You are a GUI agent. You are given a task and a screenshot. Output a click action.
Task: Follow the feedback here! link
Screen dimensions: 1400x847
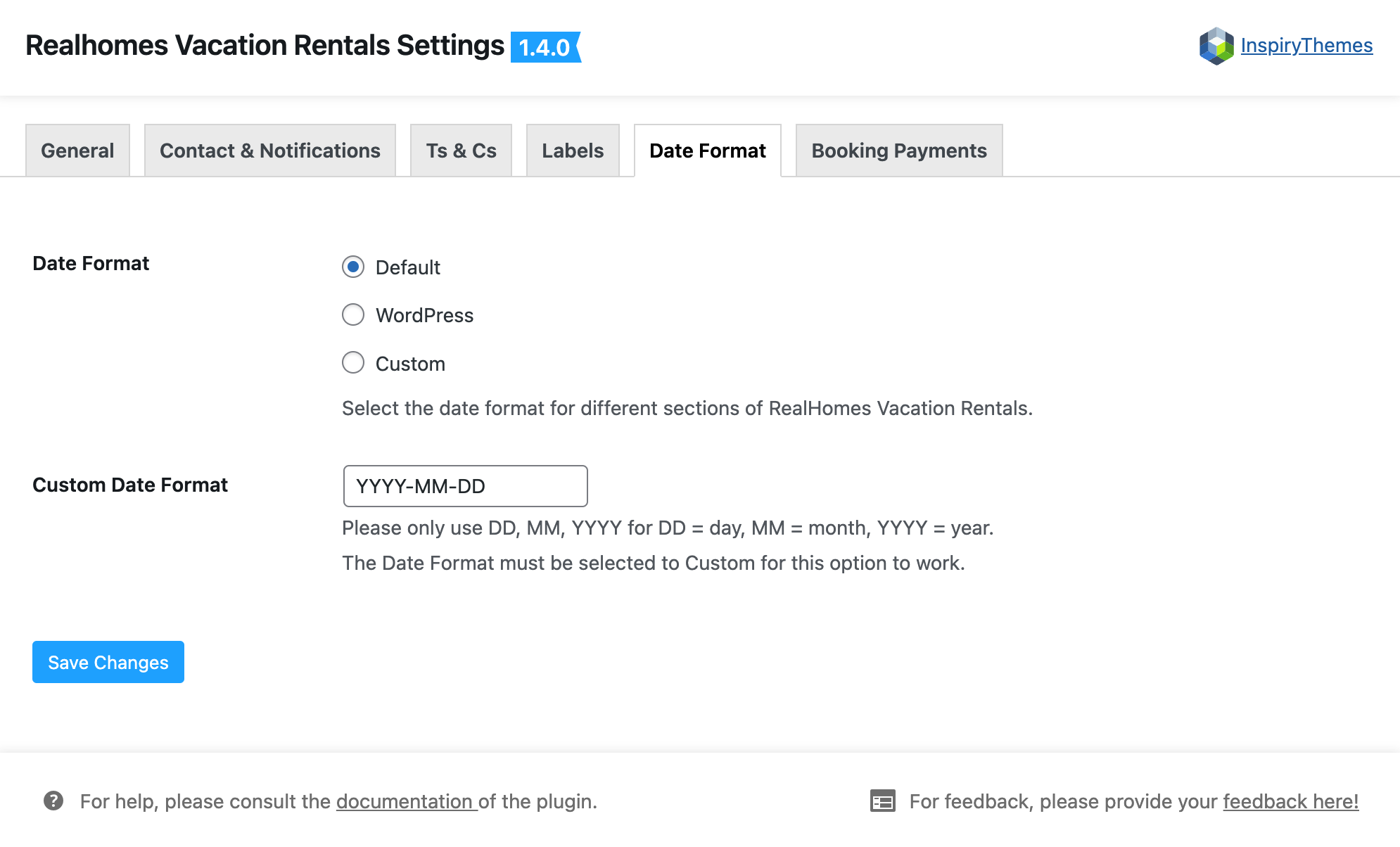1291,801
